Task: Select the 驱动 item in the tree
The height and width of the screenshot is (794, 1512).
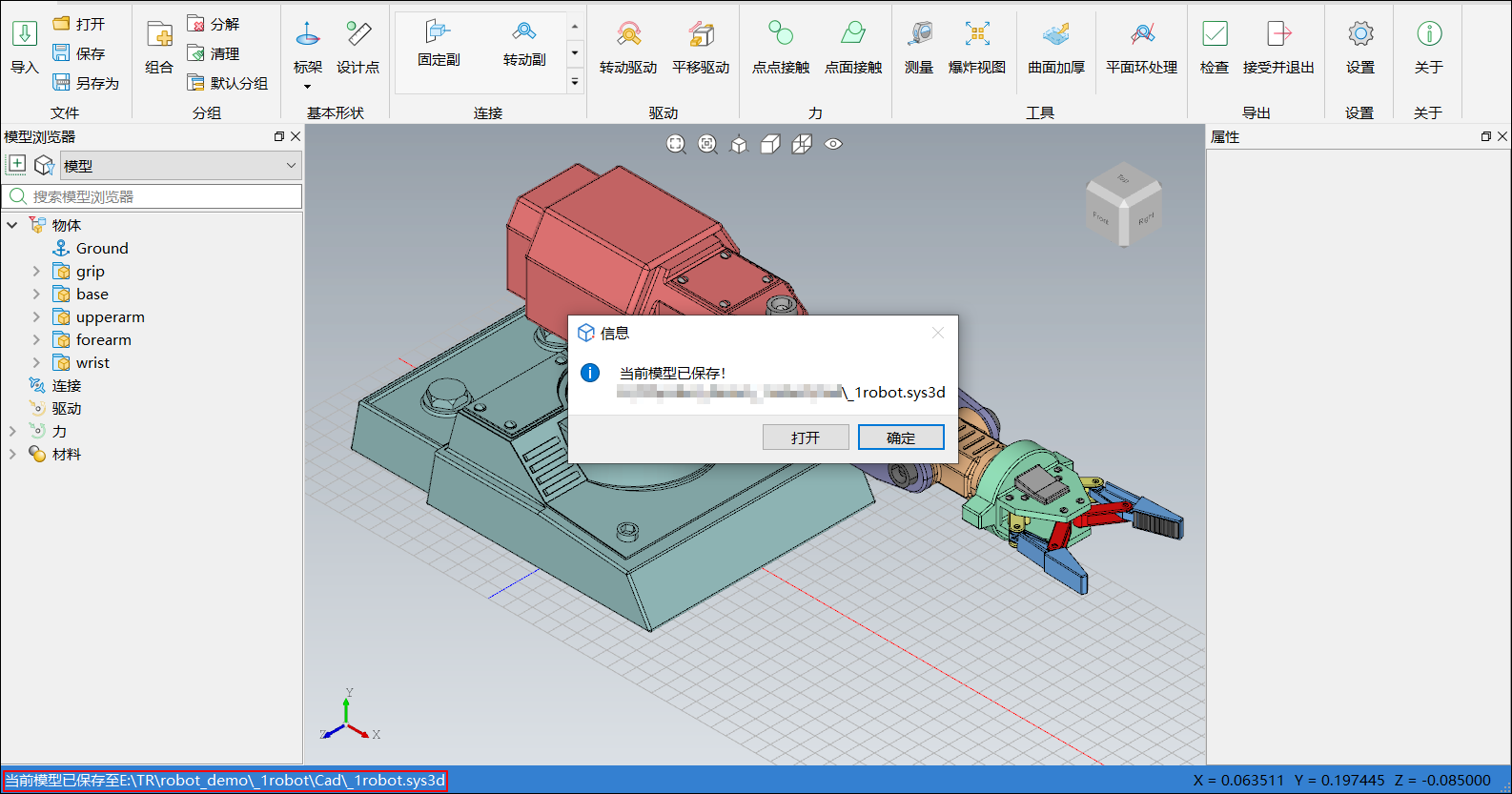Action: tap(66, 409)
